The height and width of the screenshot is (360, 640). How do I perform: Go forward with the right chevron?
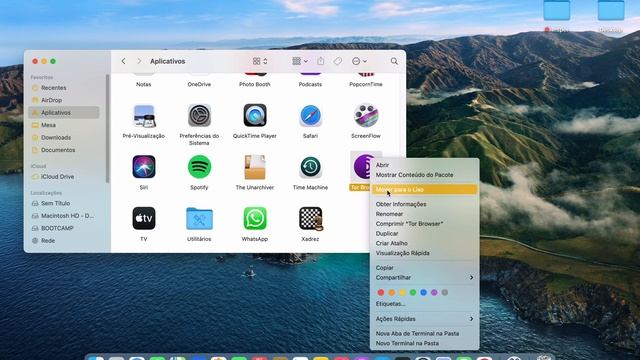139,61
